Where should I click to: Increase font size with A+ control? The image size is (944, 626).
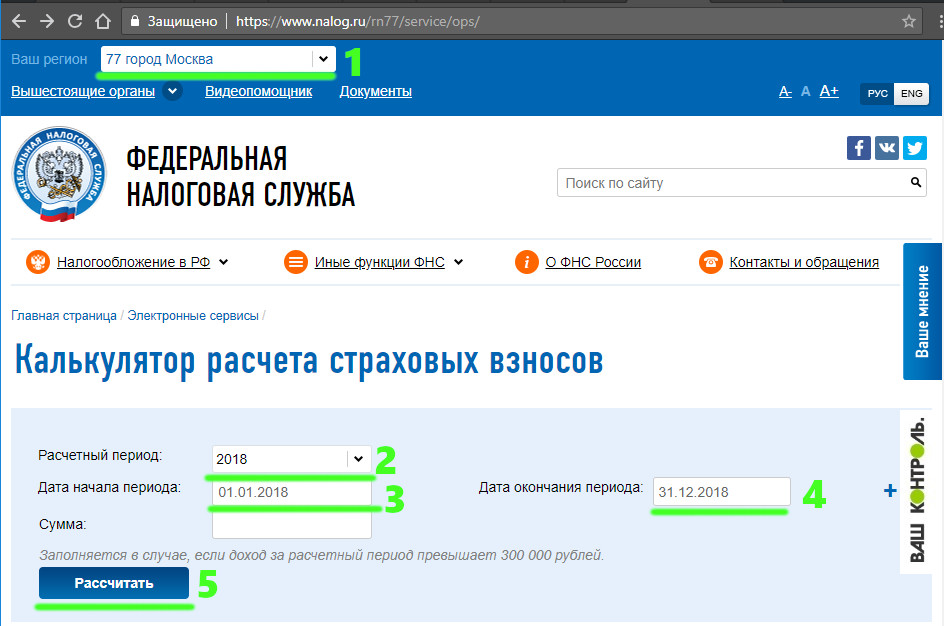point(828,90)
